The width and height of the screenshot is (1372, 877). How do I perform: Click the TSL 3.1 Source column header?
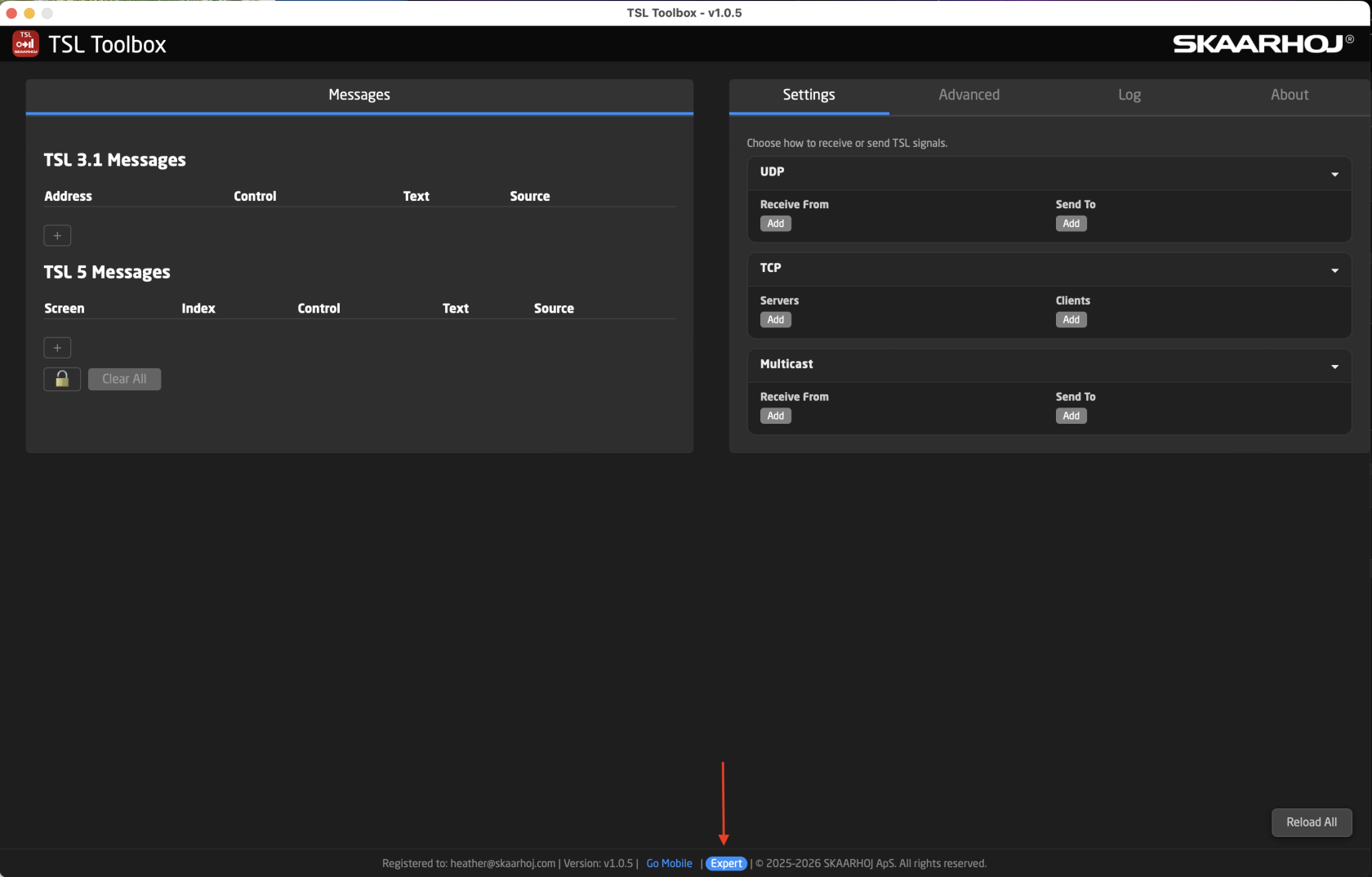[x=530, y=196]
